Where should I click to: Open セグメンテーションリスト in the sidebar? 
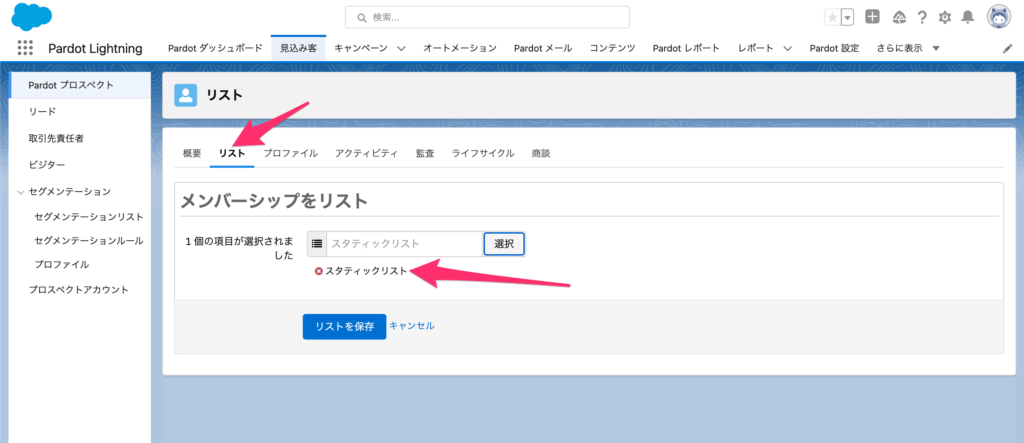coord(89,216)
